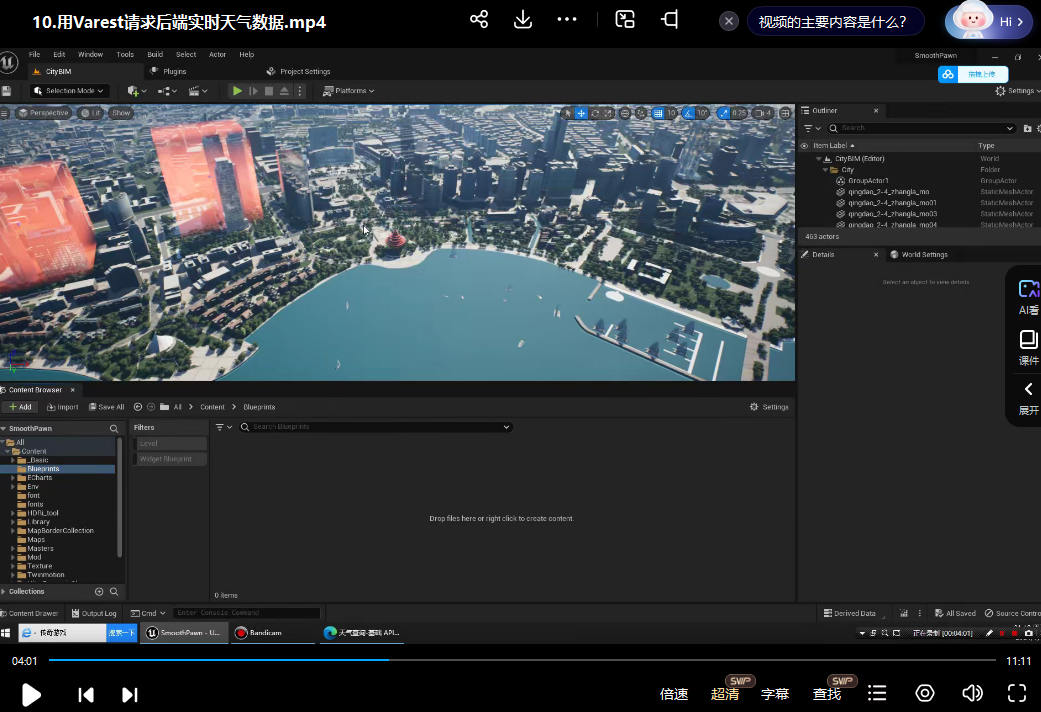This screenshot has width=1041, height=712.
Task: Expand the Platforms dropdown
Action: [349, 91]
